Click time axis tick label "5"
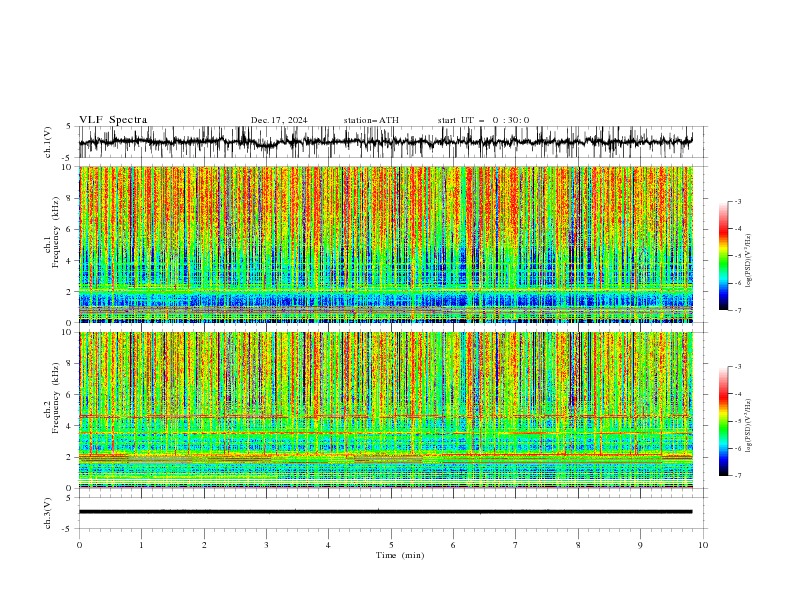792x612 pixels. 391,545
